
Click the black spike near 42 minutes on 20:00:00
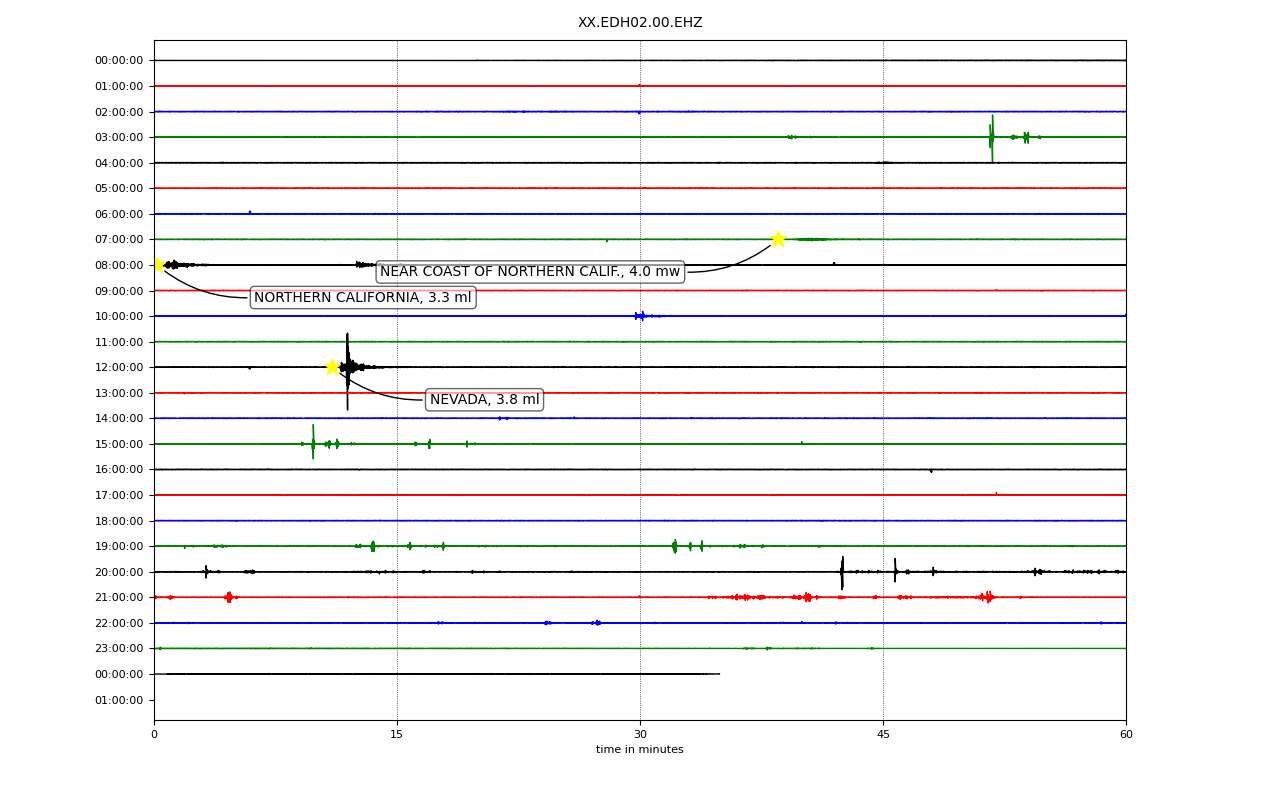click(x=842, y=573)
